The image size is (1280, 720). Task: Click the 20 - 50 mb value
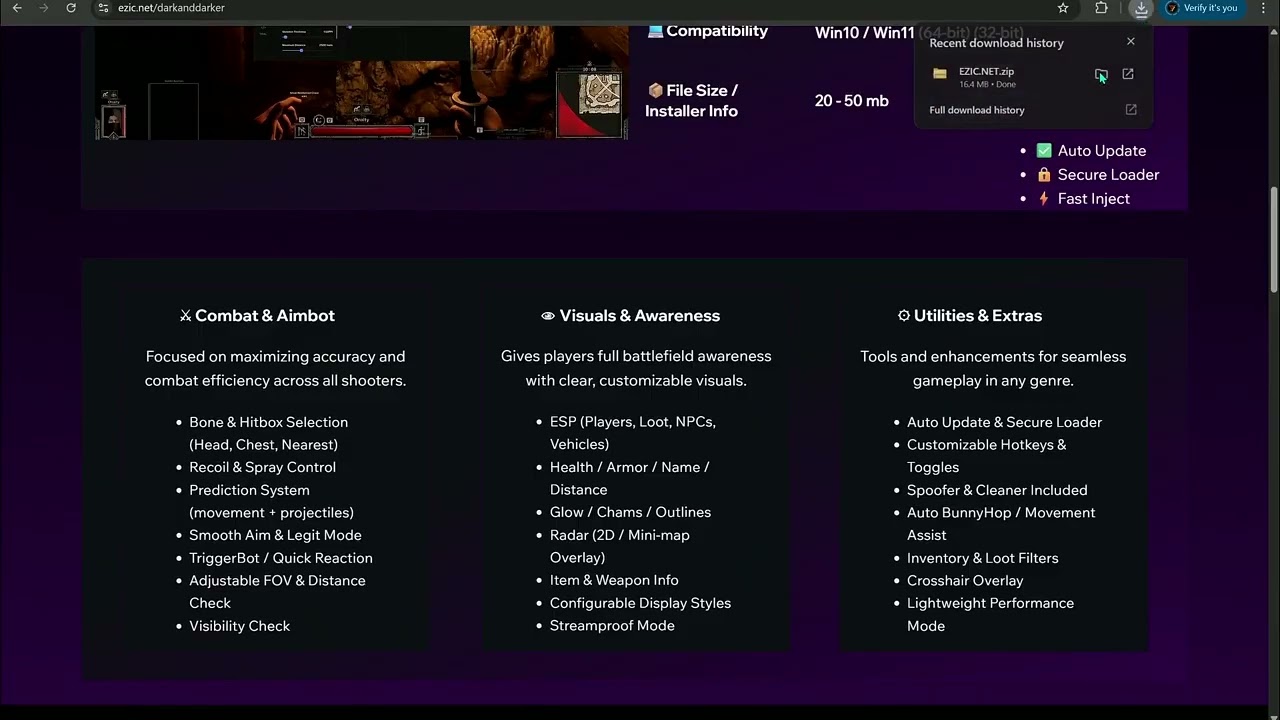852,100
